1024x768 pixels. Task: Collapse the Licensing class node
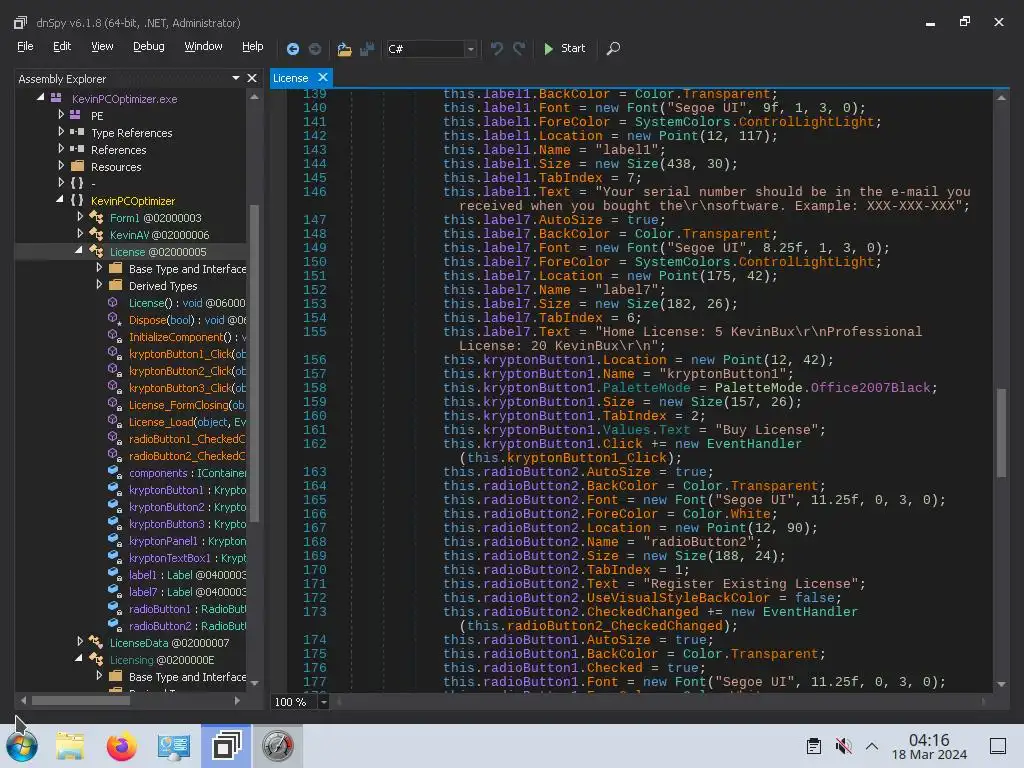point(79,658)
